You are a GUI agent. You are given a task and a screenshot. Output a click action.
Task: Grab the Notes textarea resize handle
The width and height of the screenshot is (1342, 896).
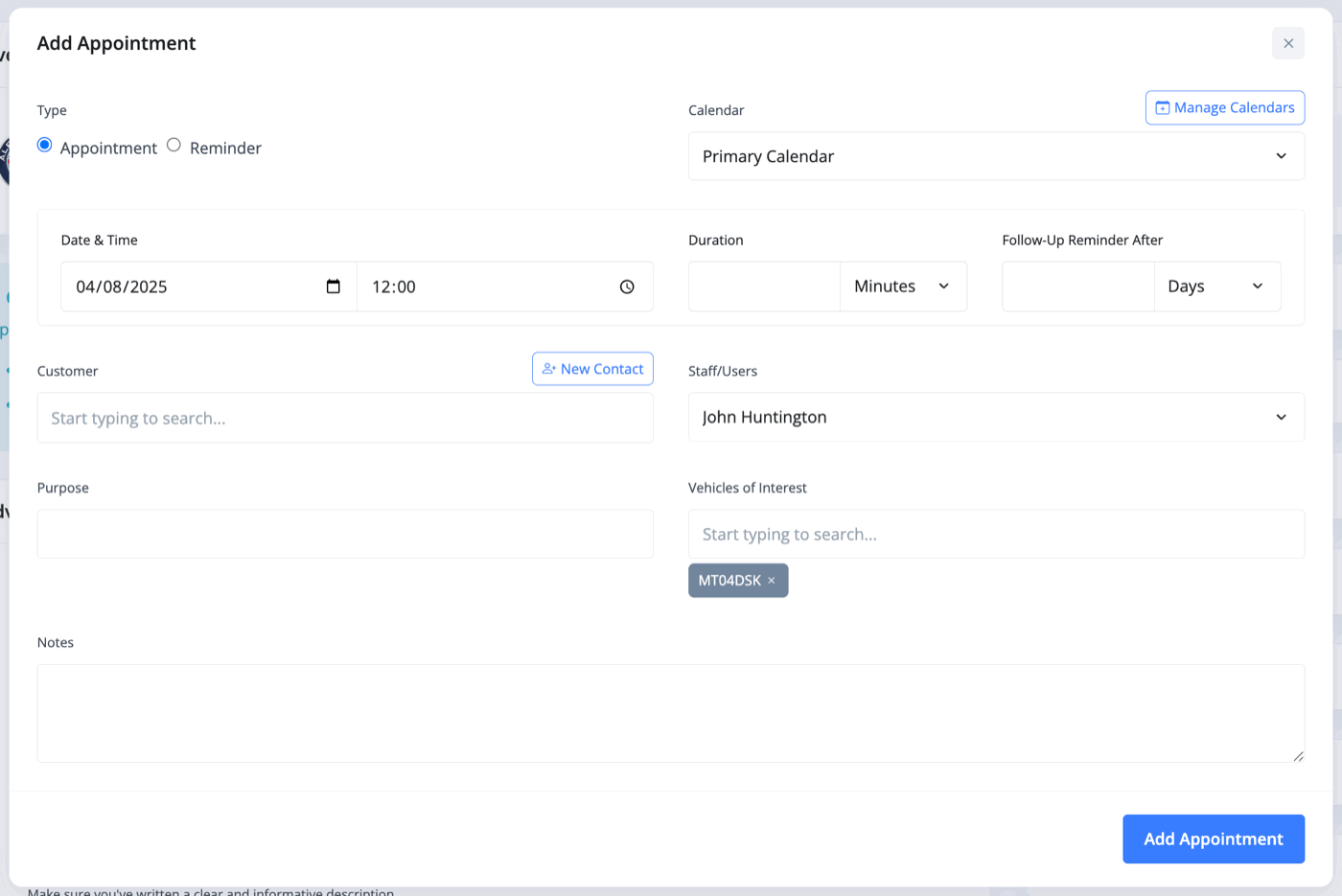(x=1298, y=756)
